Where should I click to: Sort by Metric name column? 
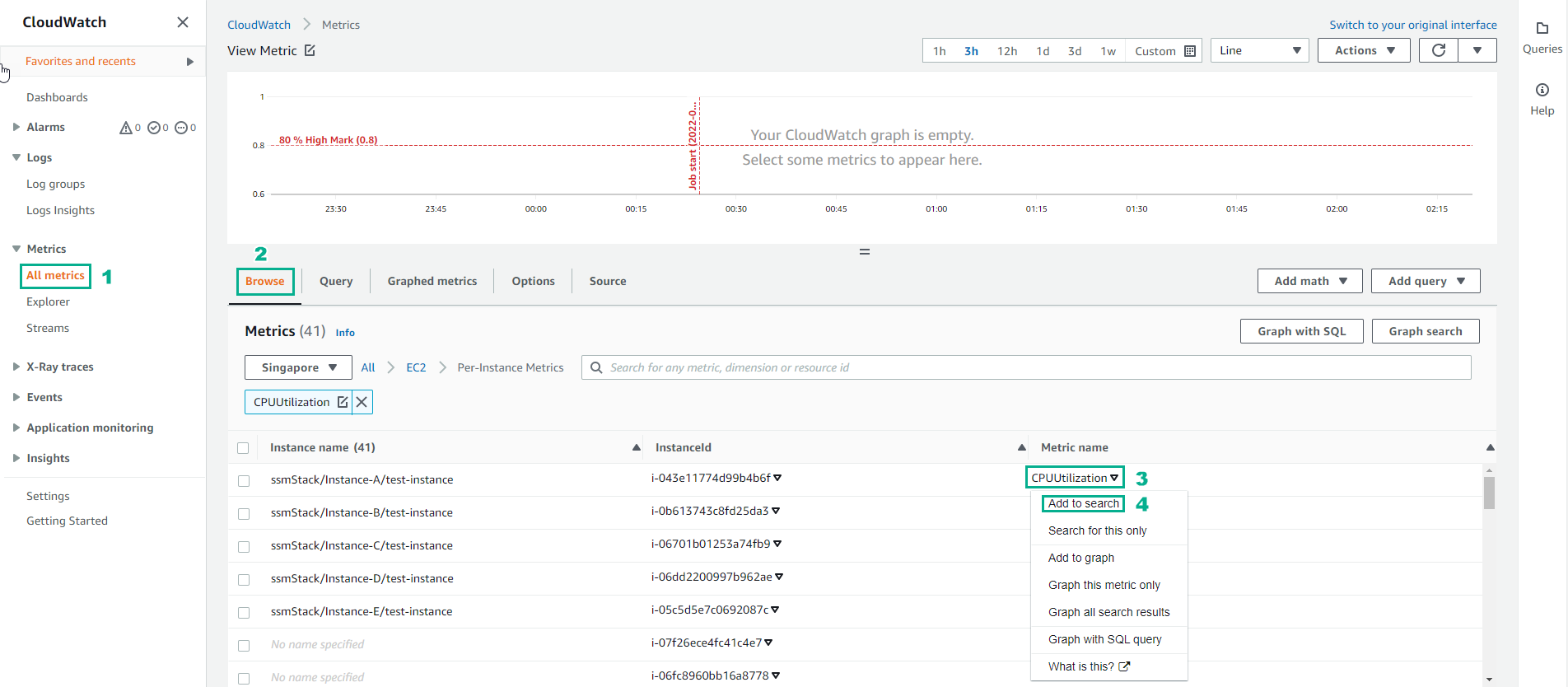point(1490,447)
